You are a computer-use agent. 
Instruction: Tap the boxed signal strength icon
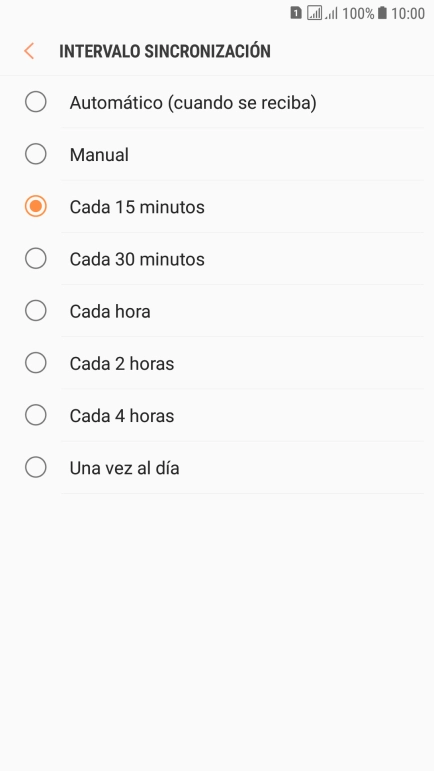pos(315,13)
